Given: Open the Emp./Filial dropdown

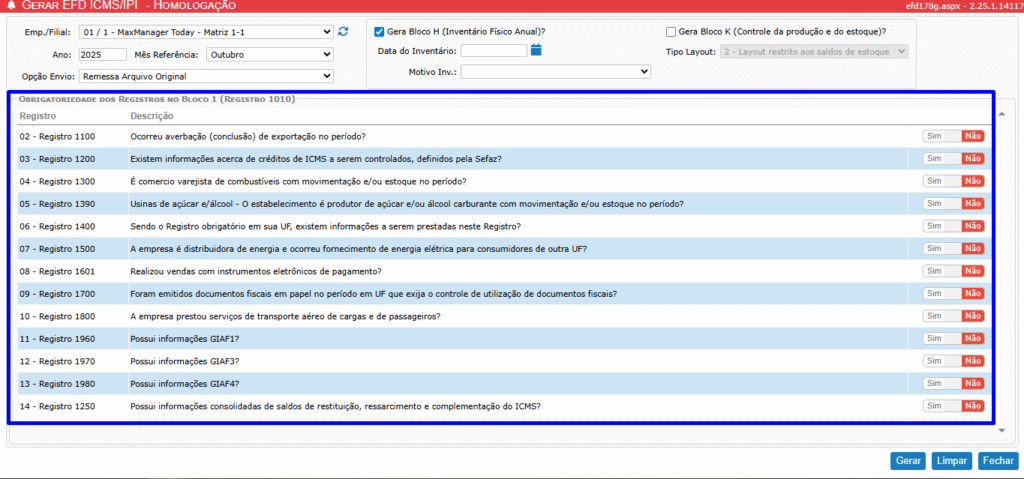Looking at the screenshot, I should 208,32.
